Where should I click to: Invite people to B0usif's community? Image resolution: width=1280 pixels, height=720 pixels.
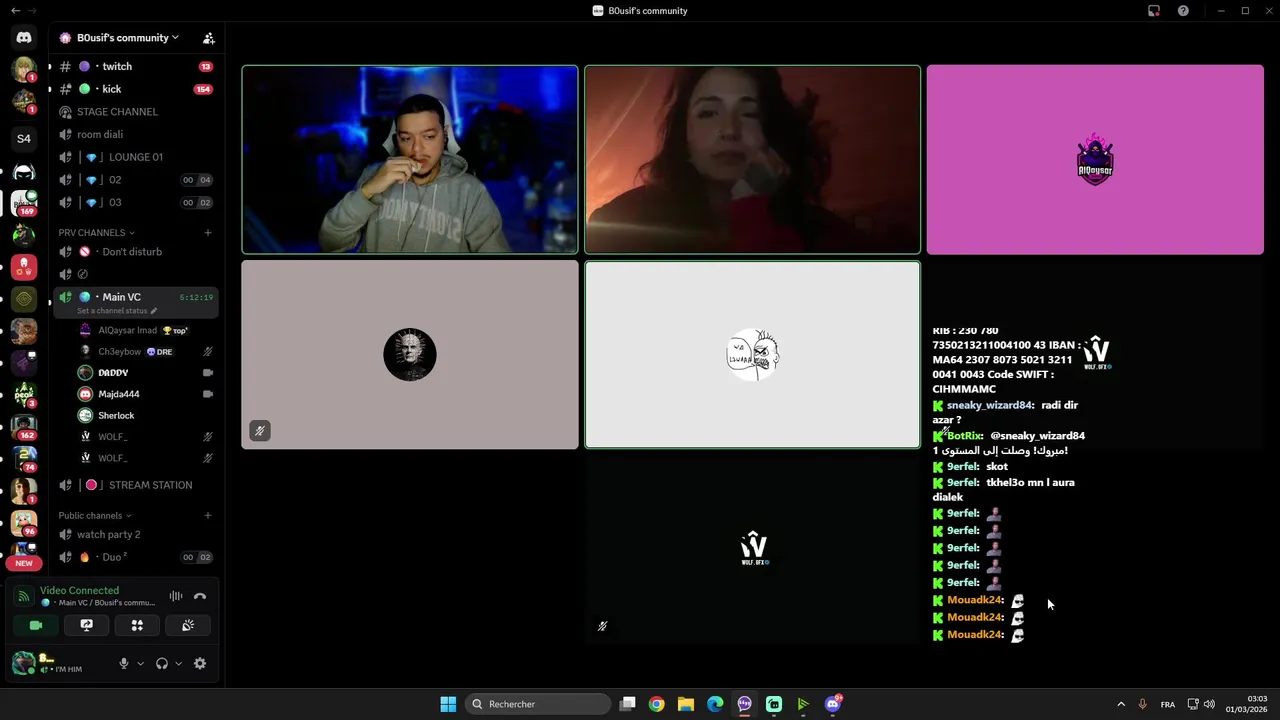tap(209, 38)
